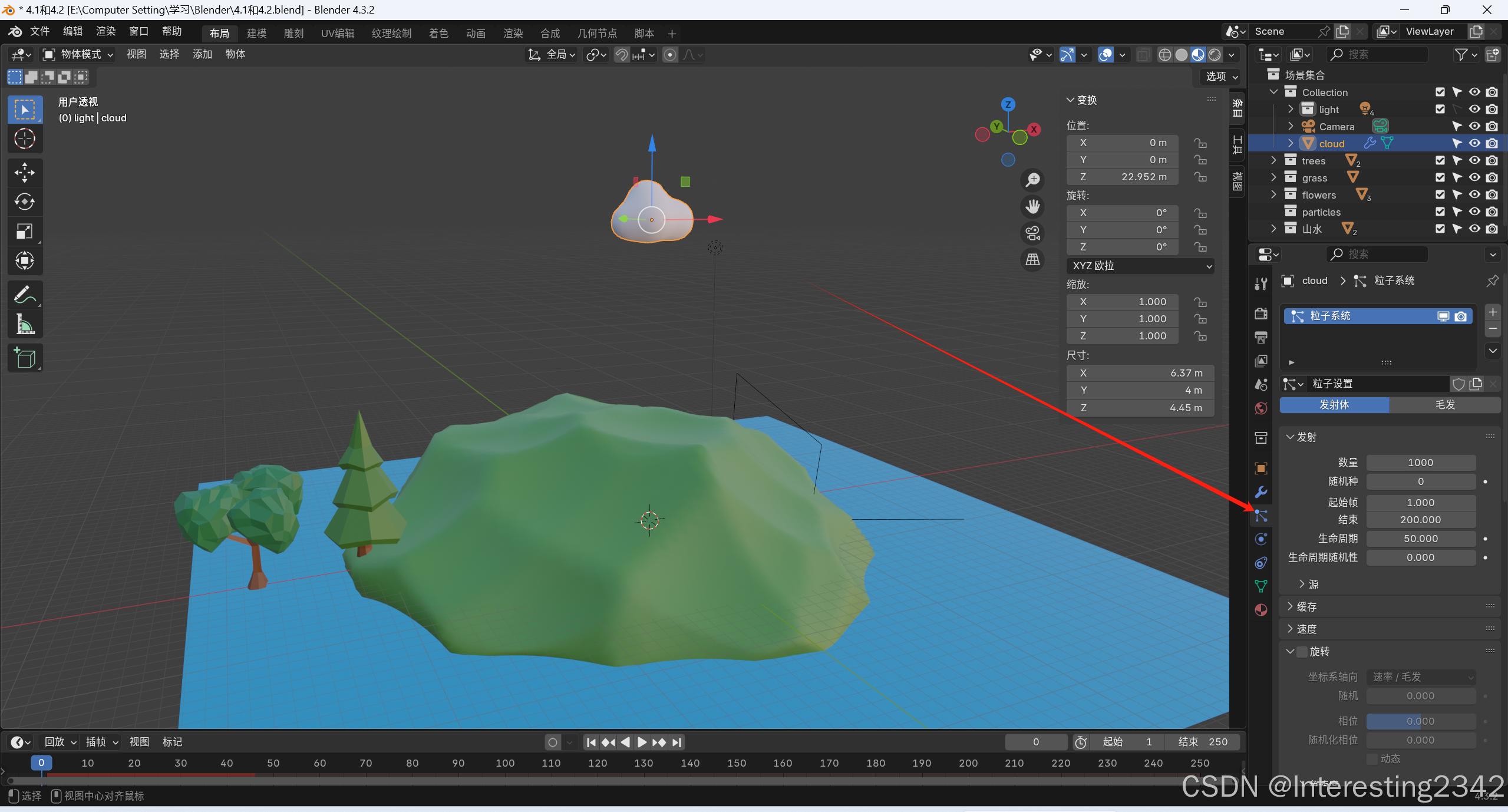The height and width of the screenshot is (812, 1508).
Task: Select the Add Cube tool
Action: pos(25,358)
